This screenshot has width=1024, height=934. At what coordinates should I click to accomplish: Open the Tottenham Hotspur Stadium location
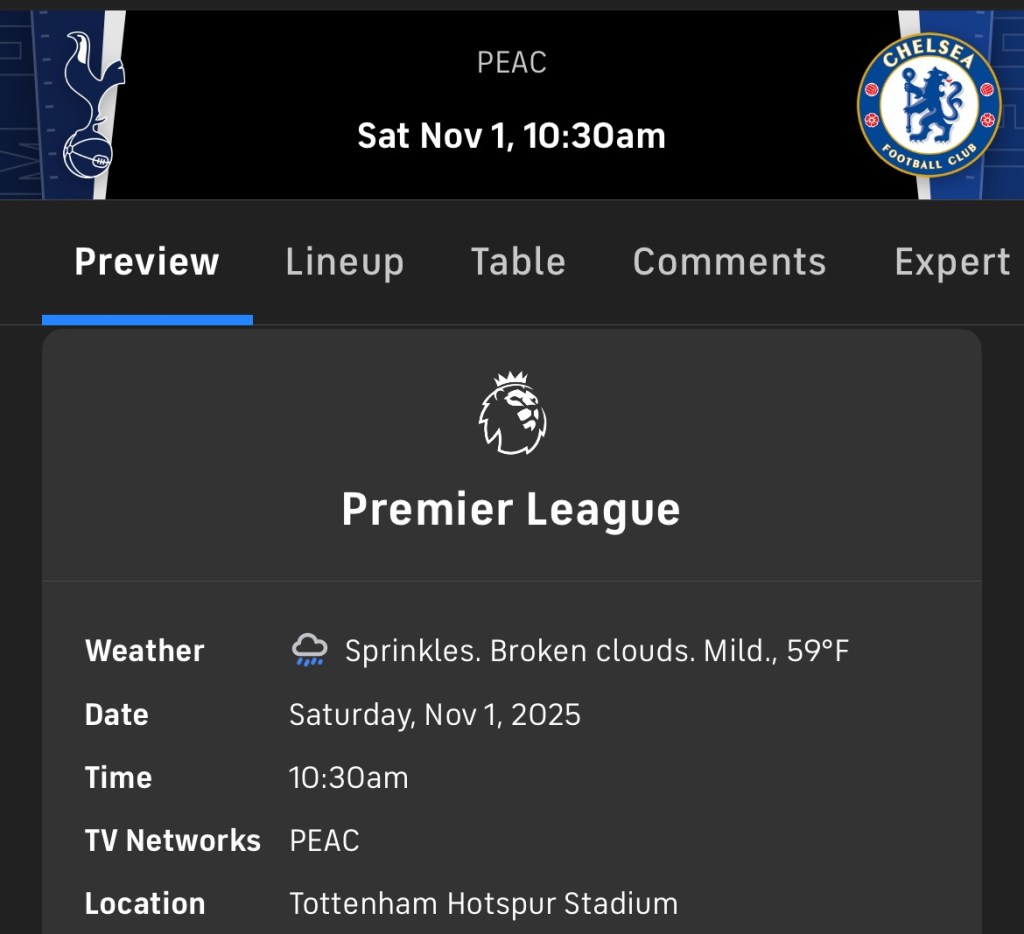tap(483, 904)
